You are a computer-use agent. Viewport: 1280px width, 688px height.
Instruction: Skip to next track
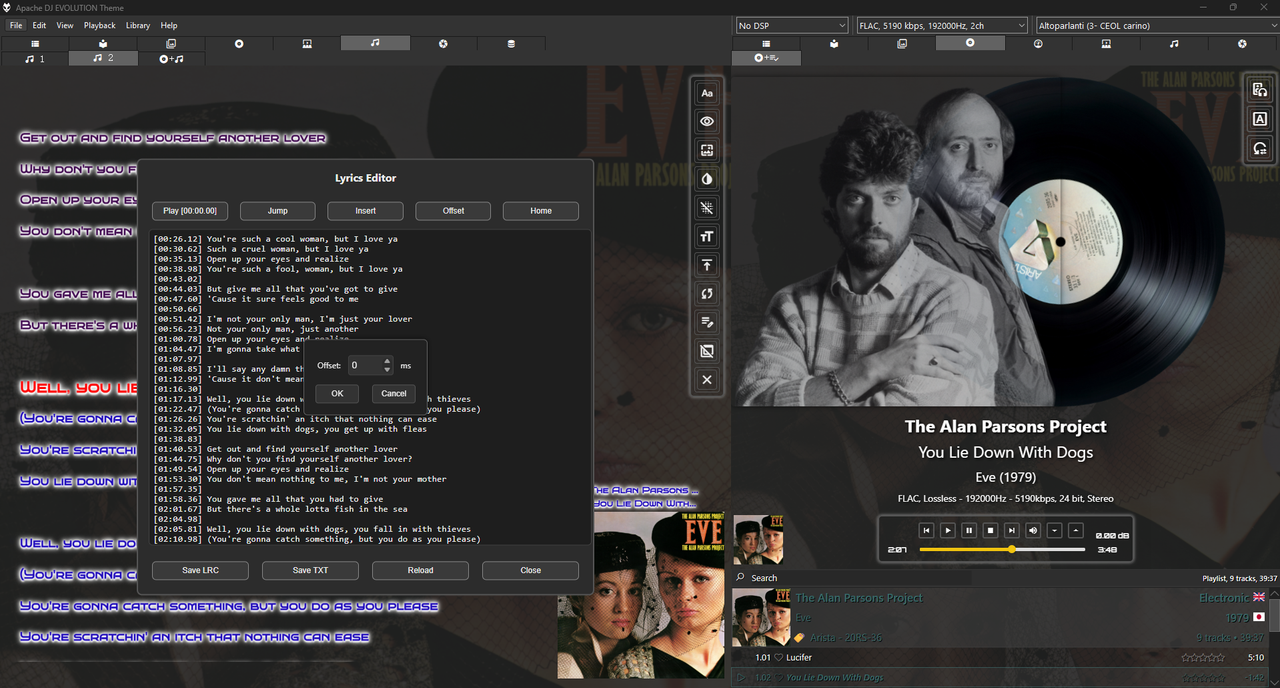pyautogui.click(x=1012, y=530)
